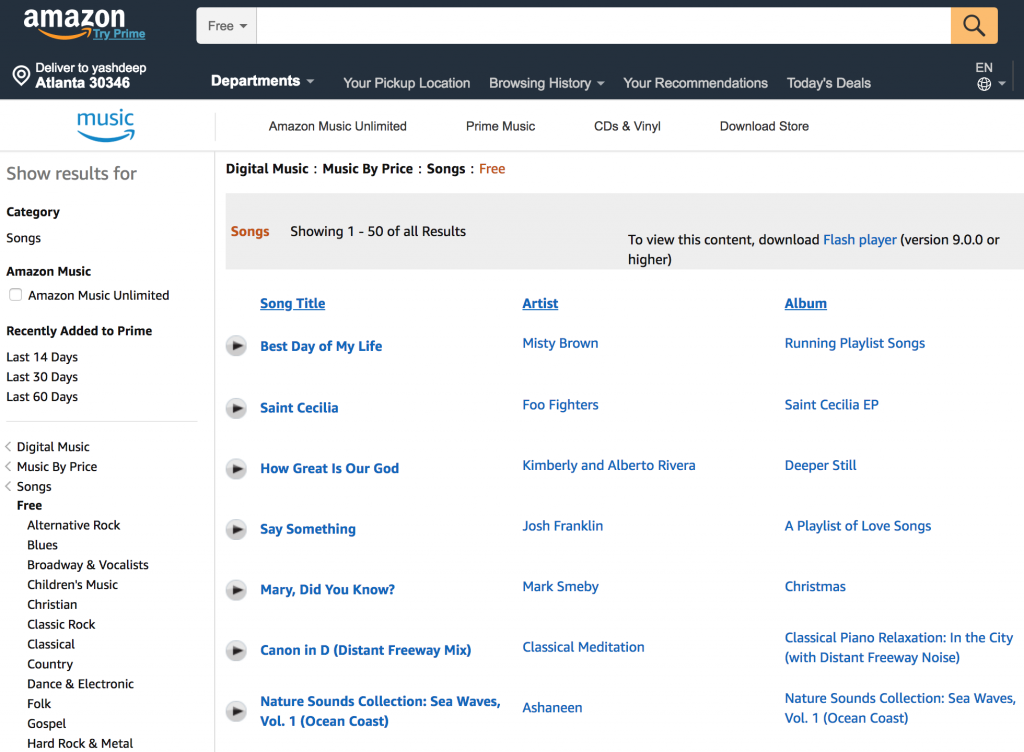Open album Saint Cecilia EP
Screen dimensions: 1024x752
[831, 405]
